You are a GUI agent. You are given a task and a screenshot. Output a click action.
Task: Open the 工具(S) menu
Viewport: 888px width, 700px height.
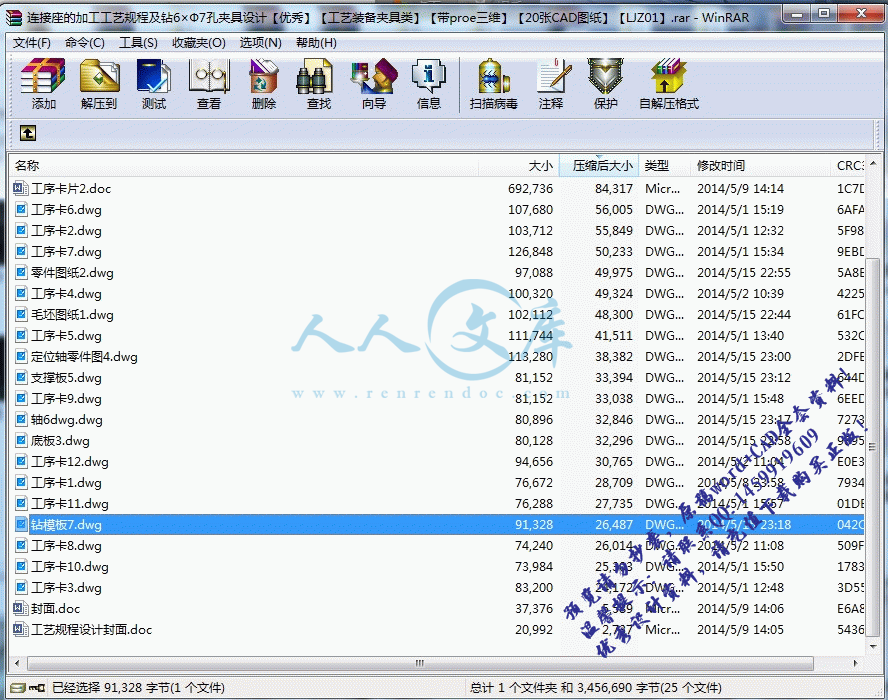point(138,42)
